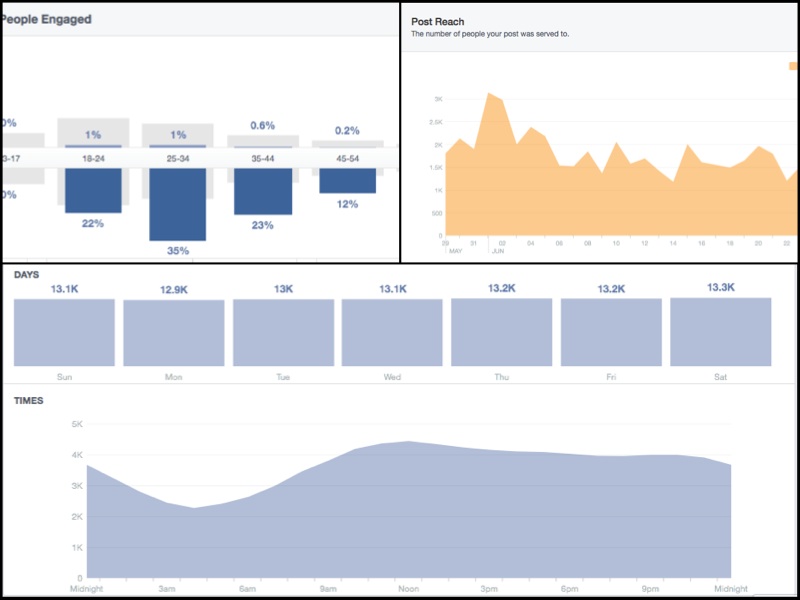Select the Monday bar showing 12.9K
The width and height of the screenshot is (800, 600).
pos(173,333)
